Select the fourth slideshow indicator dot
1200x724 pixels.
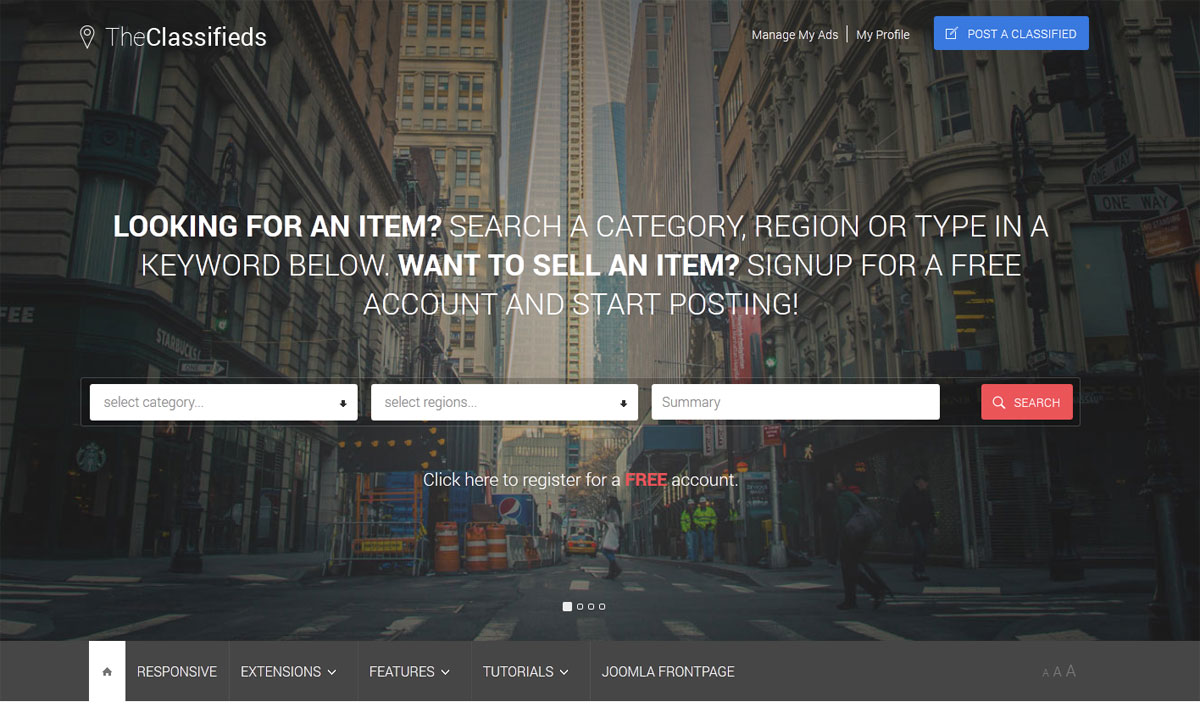[x=602, y=606]
